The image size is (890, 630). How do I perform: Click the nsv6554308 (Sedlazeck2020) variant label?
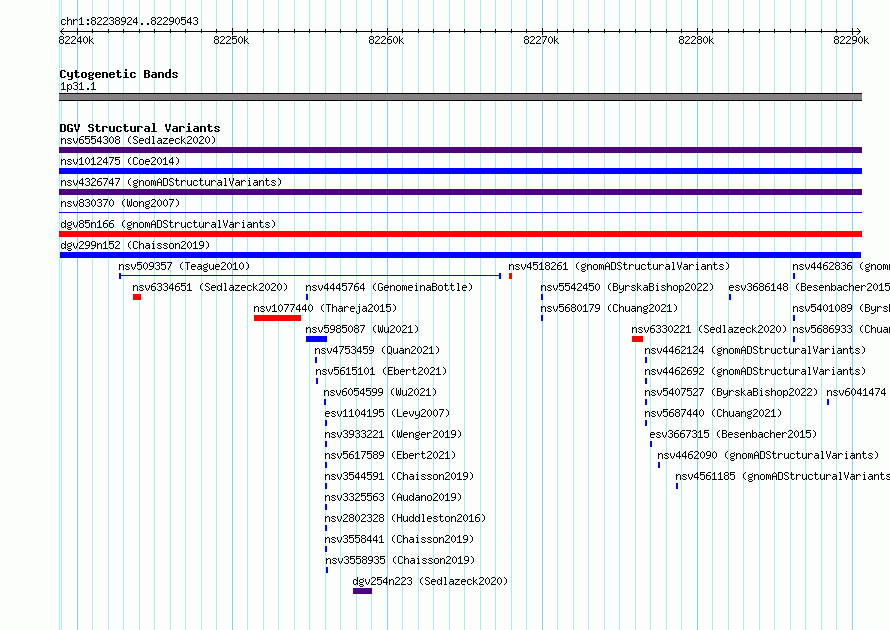pos(138,140)
